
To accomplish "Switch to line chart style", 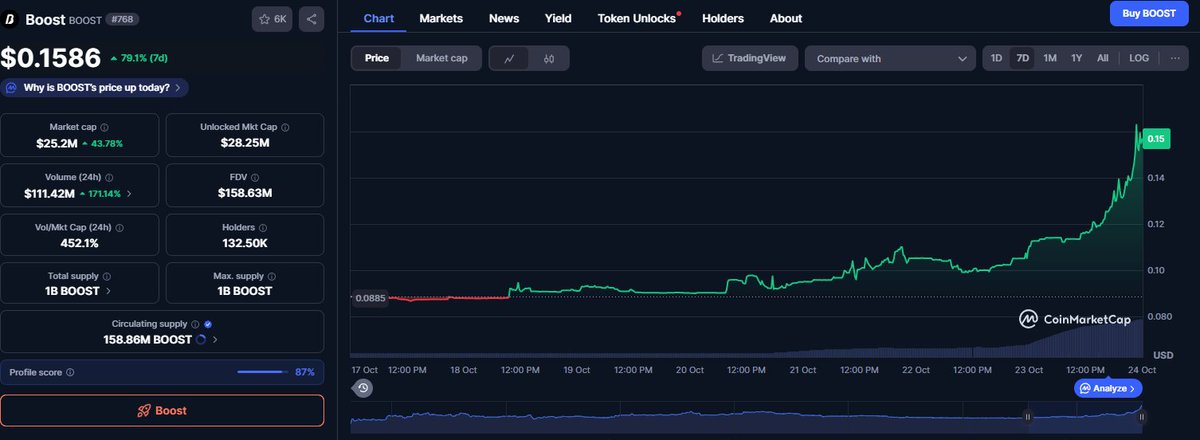I will [509, 58].
